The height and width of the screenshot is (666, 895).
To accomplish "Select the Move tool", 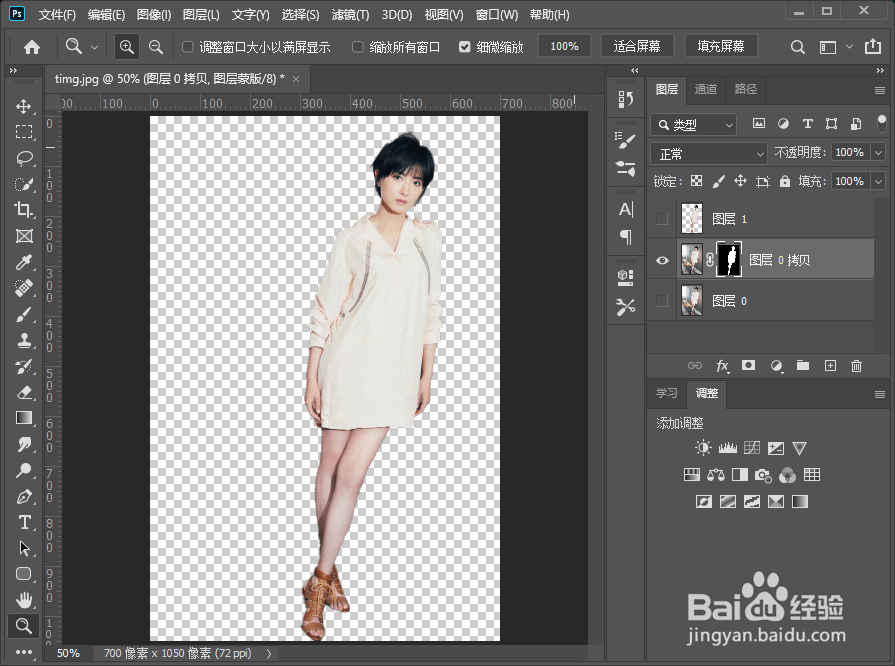I will coord(23,106).
